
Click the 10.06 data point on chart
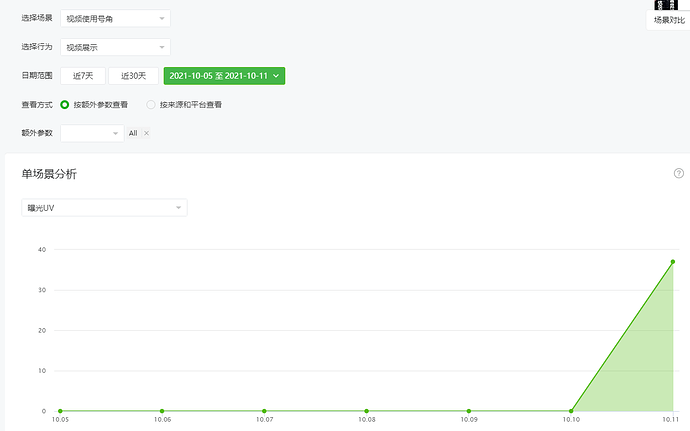click(x=162, y=411)
